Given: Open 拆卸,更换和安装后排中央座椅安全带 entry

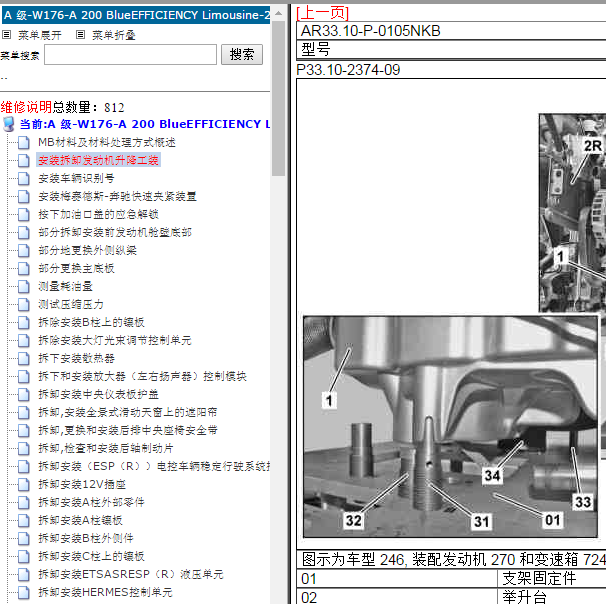Looking at the screenshot, I should point(128,430).
